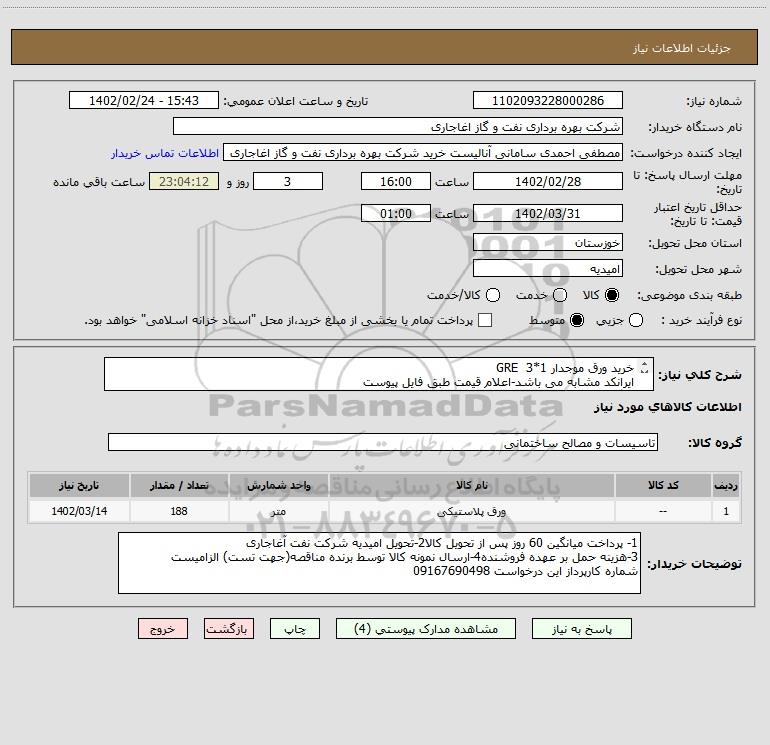Click the row number cell 1

click(726, 511)
